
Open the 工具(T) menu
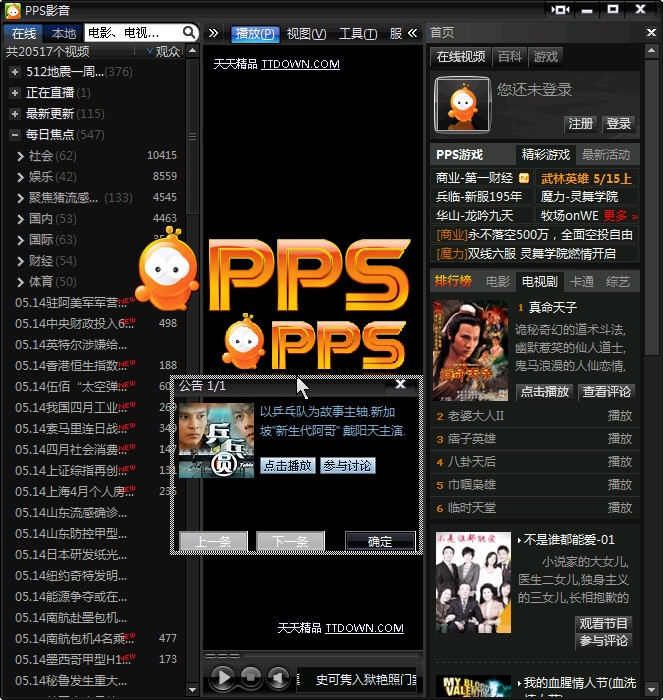click(358, 33)
